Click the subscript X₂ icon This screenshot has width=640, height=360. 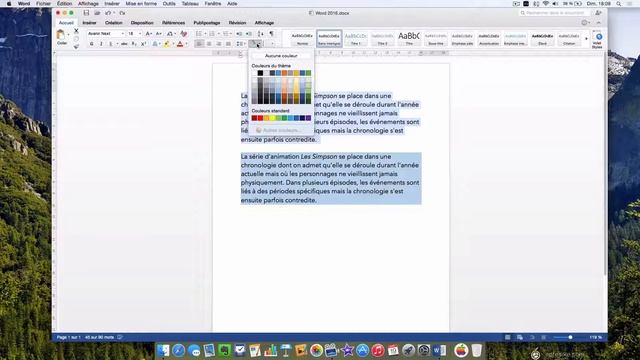[134, 44]
